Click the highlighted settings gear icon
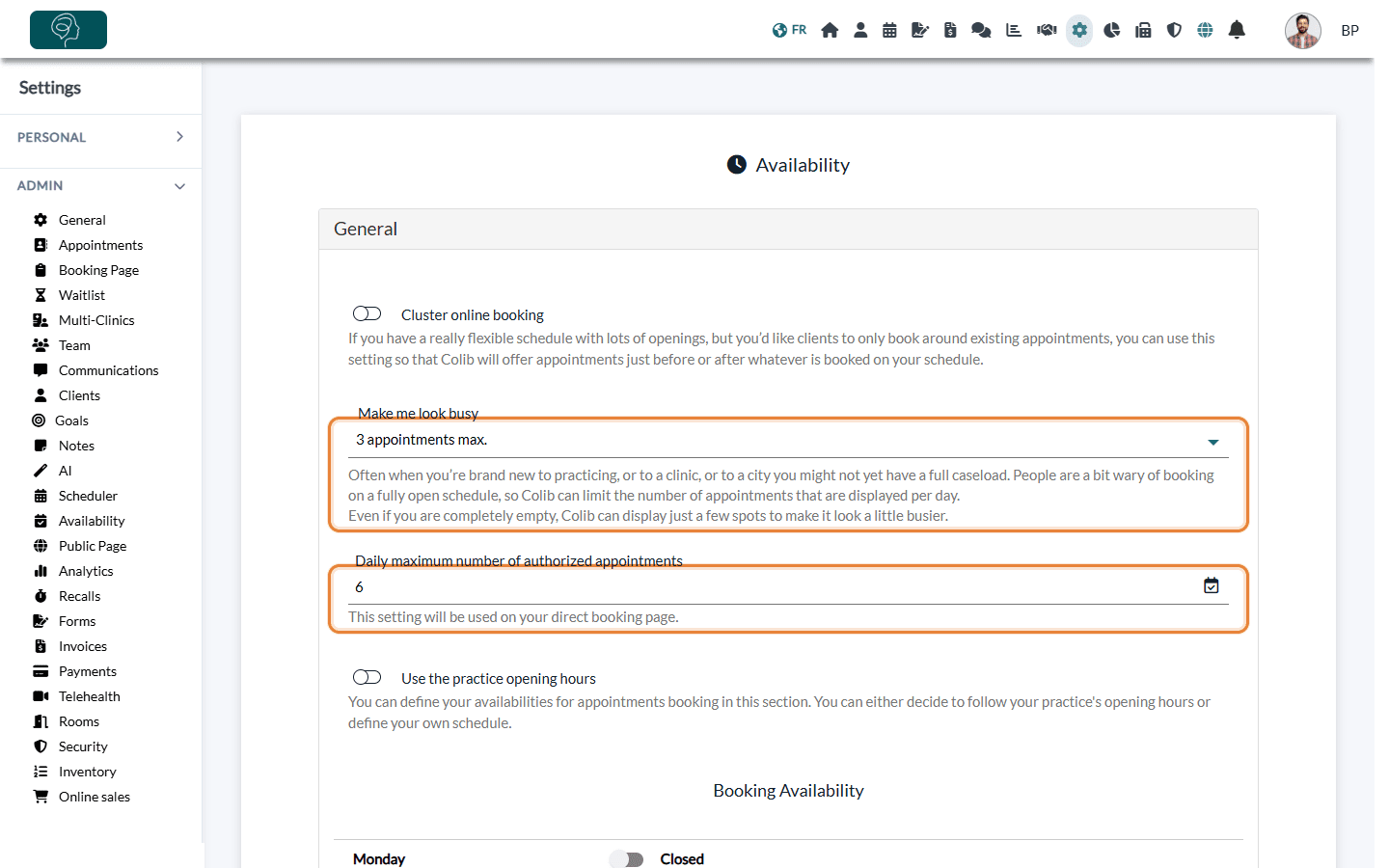Screen dimensions: 1389x868 [x=1079, y=30]
